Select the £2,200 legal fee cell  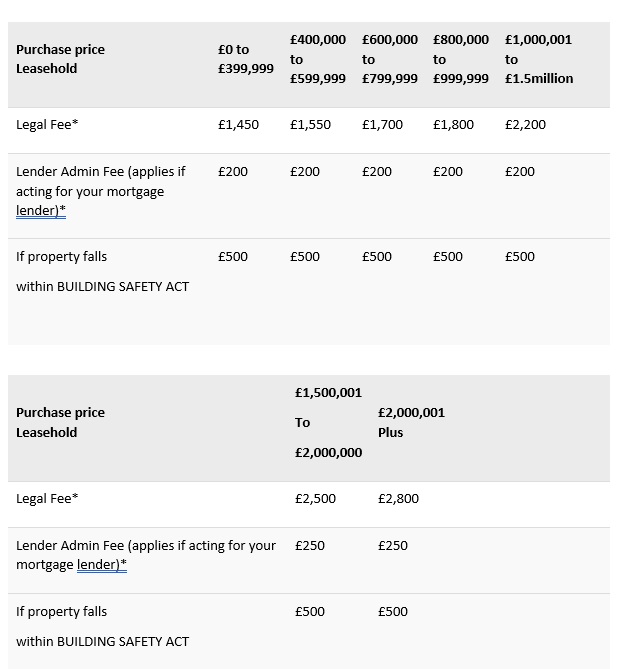pos(525,125)
